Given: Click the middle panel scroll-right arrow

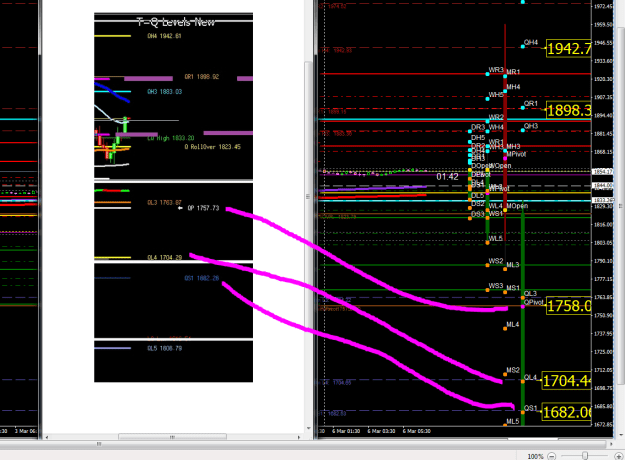Looking at the screenshot, I should pyautogui.click(x=299, y=437).
